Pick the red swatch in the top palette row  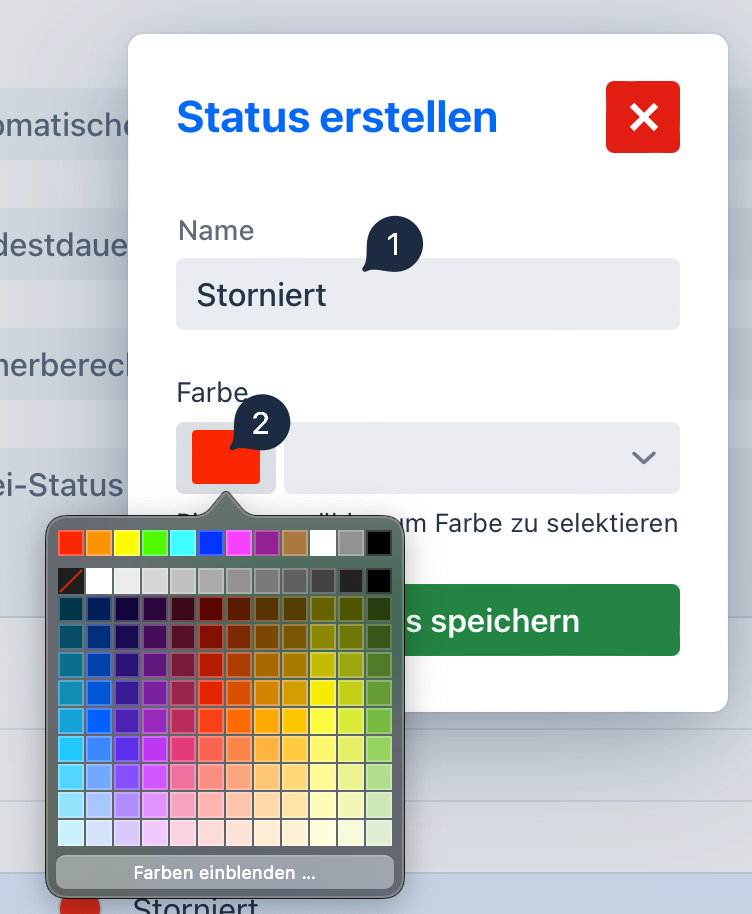tap(71, 542)
